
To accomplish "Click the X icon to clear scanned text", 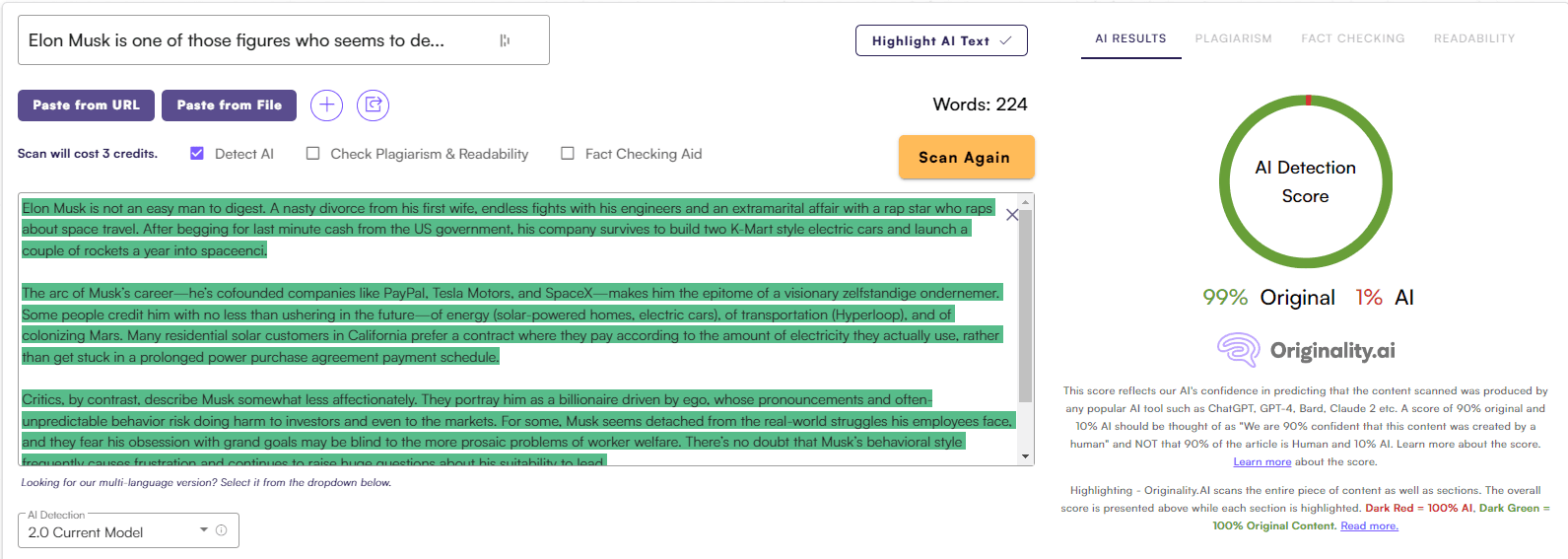I will point(1011,215).
